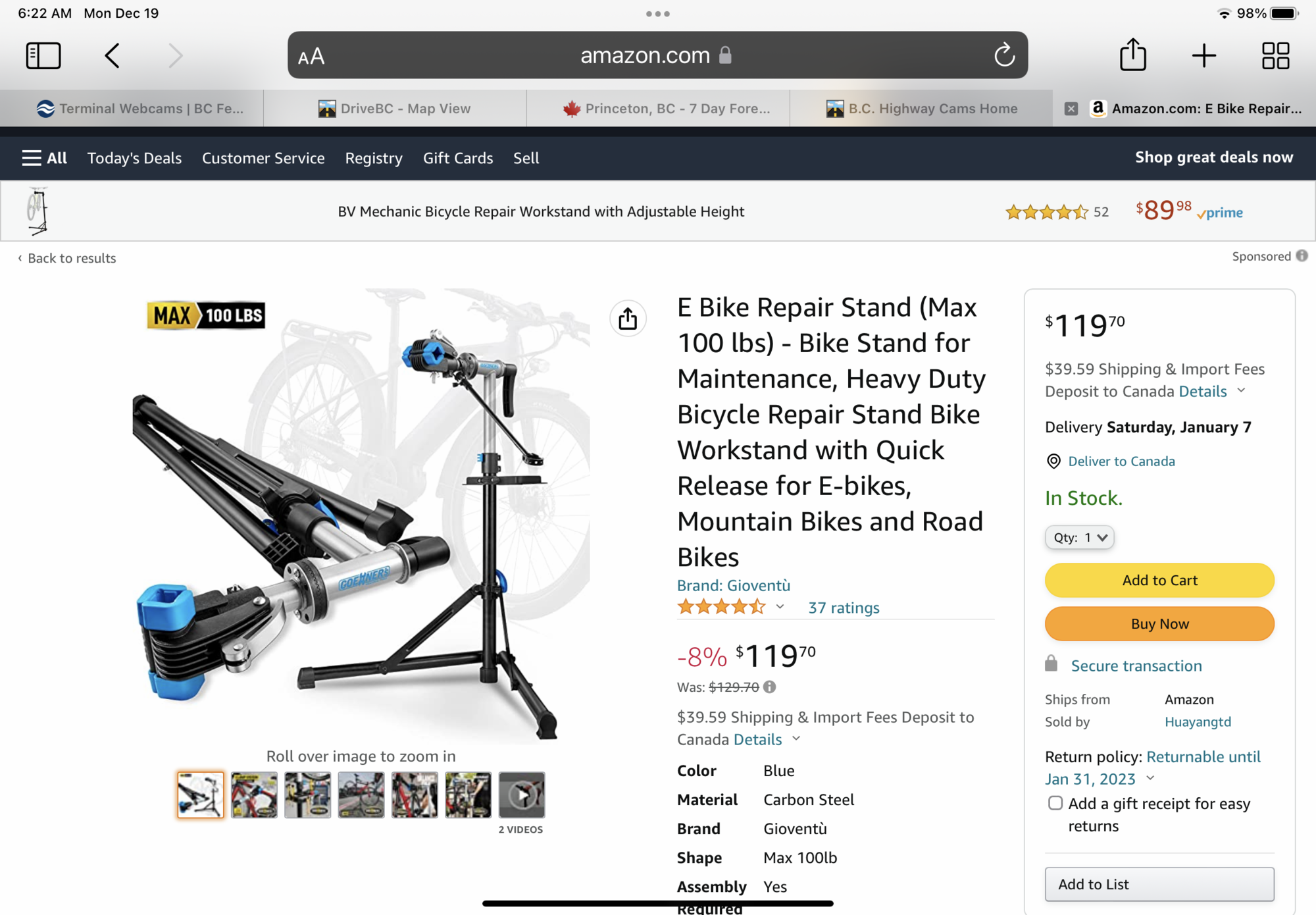Click the yellow Add to Cart button
The width and height of the screenshot is (1316, 915).
click(1159, 580)
